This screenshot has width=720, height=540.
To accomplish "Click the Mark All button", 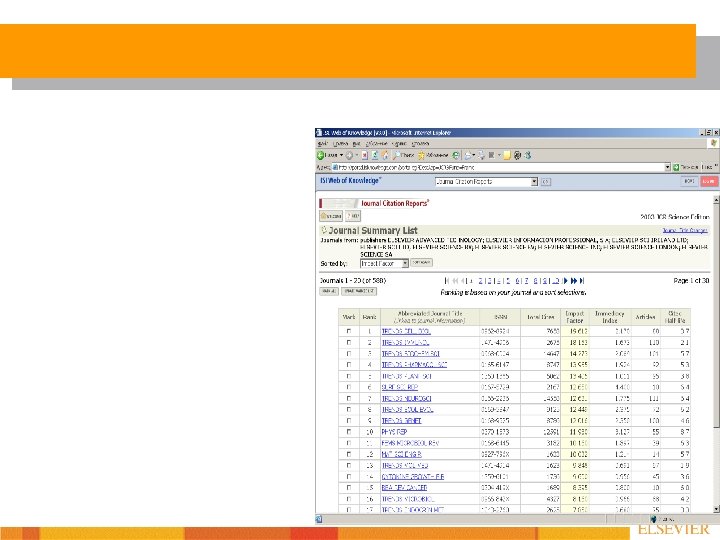I will [x=329, y=291].
